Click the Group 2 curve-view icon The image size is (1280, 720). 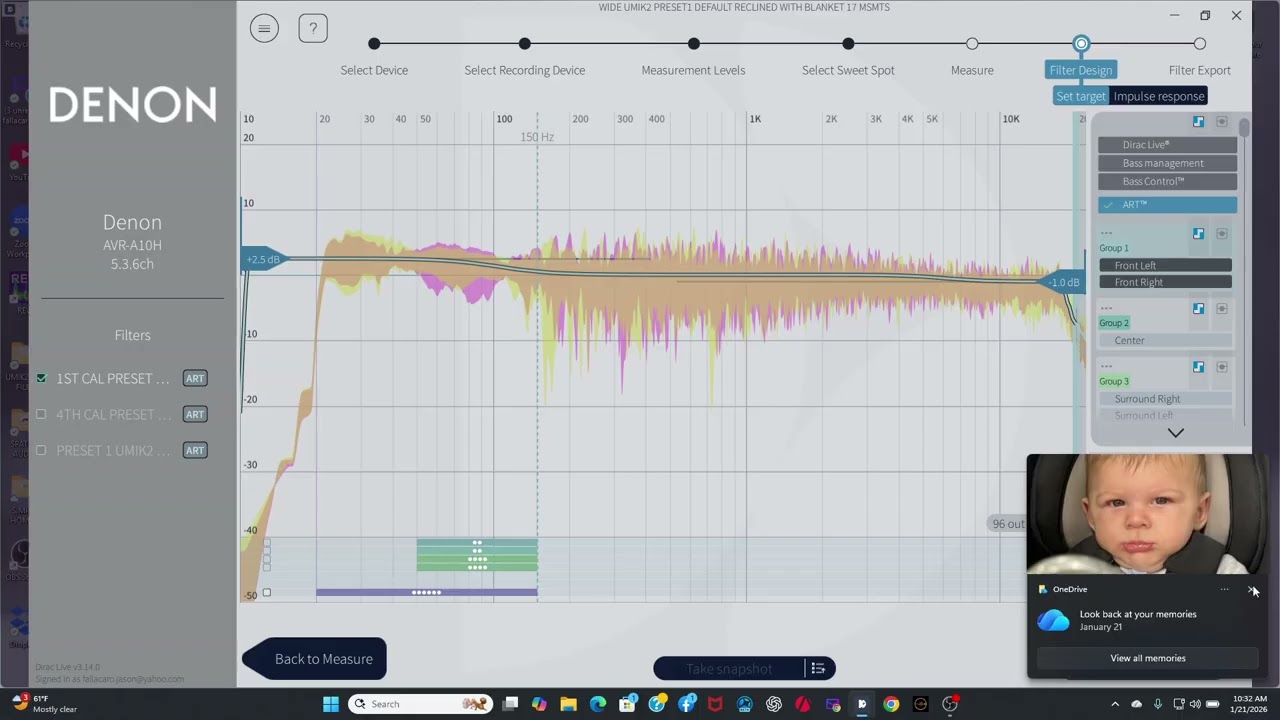pos(1198,309)
